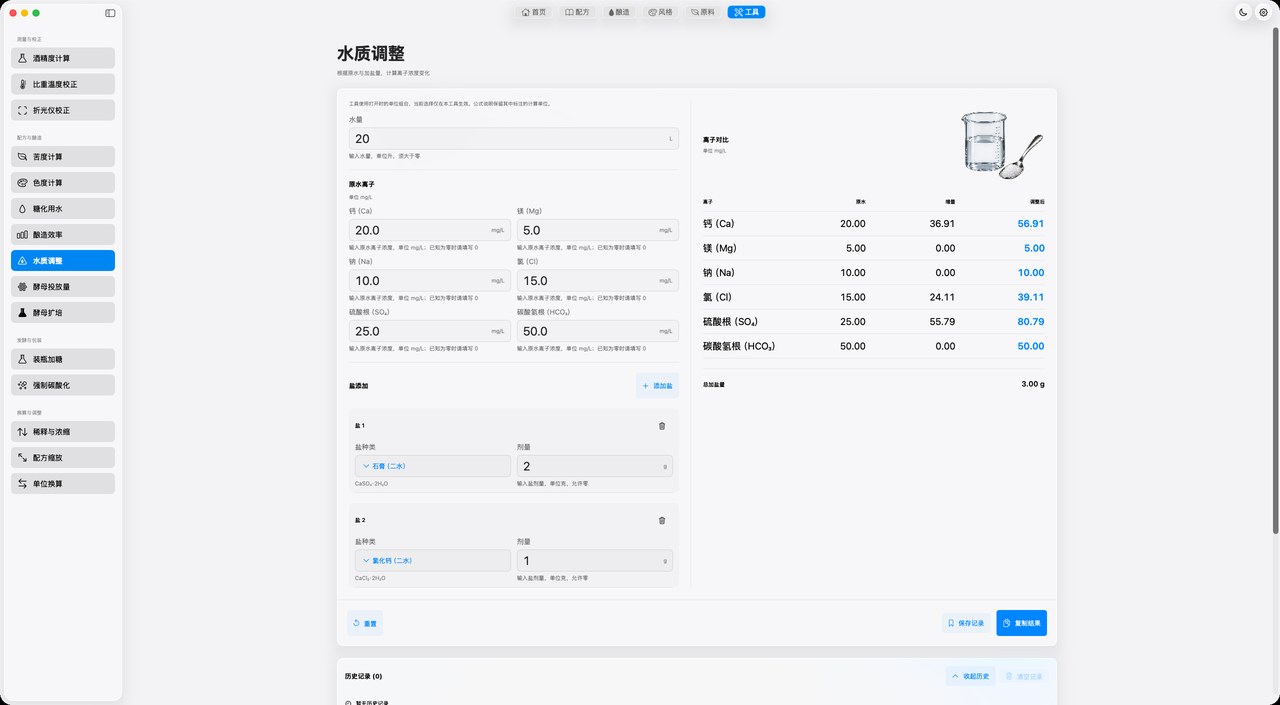The height and width of the screenshot is (705, 1280).
Task: Delete salt 盐 2 with trash icon
Action: (662, 520)
